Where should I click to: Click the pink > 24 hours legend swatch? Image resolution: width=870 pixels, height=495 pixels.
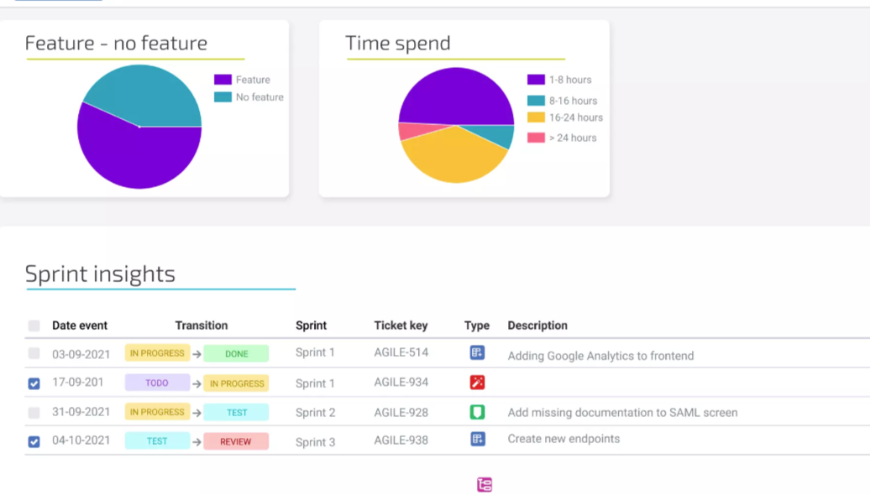point(536,138)
